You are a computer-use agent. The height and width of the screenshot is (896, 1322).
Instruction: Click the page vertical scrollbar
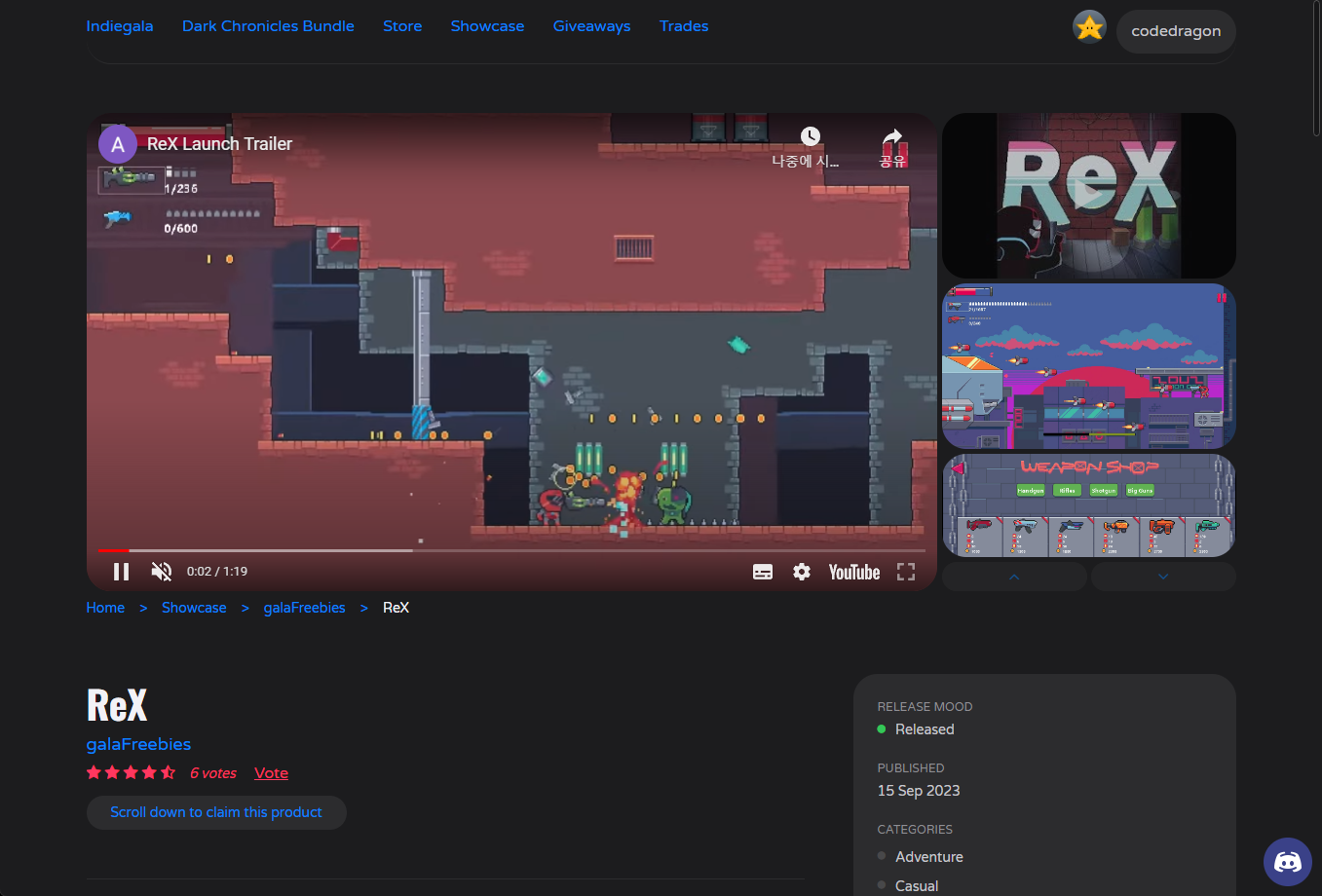[1316, 70]
